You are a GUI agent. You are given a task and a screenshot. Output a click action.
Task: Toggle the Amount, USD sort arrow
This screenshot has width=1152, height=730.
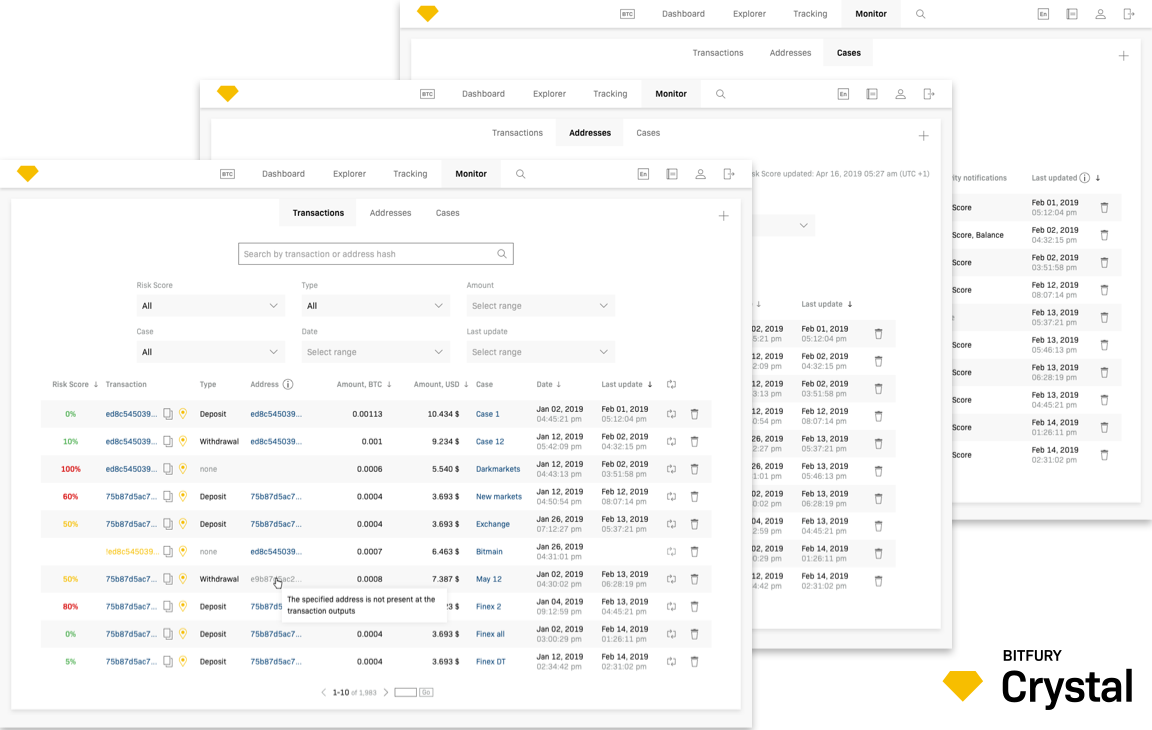click(x=464, y=384)
